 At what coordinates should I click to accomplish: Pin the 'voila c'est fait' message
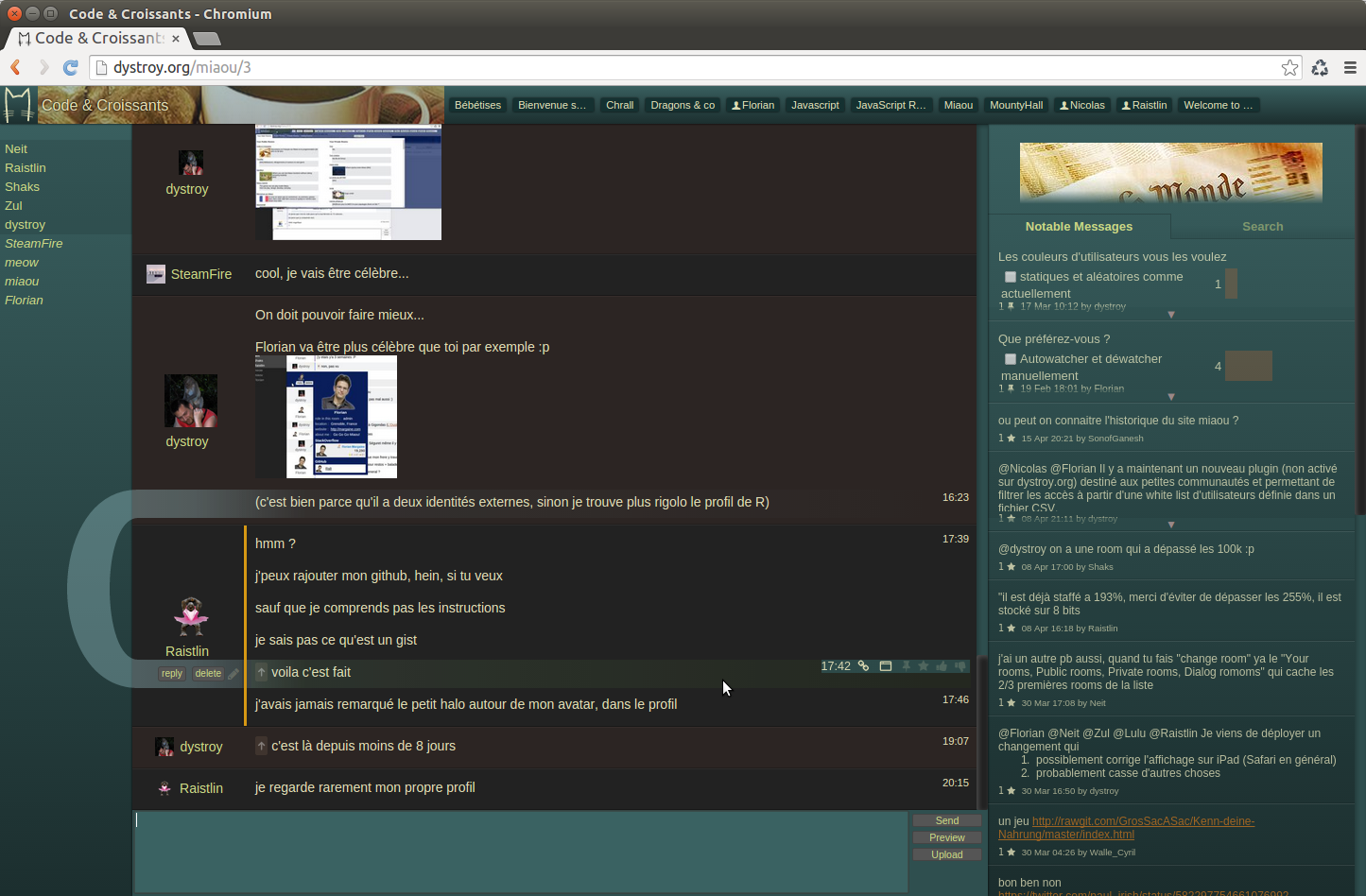tap(906, 666)
